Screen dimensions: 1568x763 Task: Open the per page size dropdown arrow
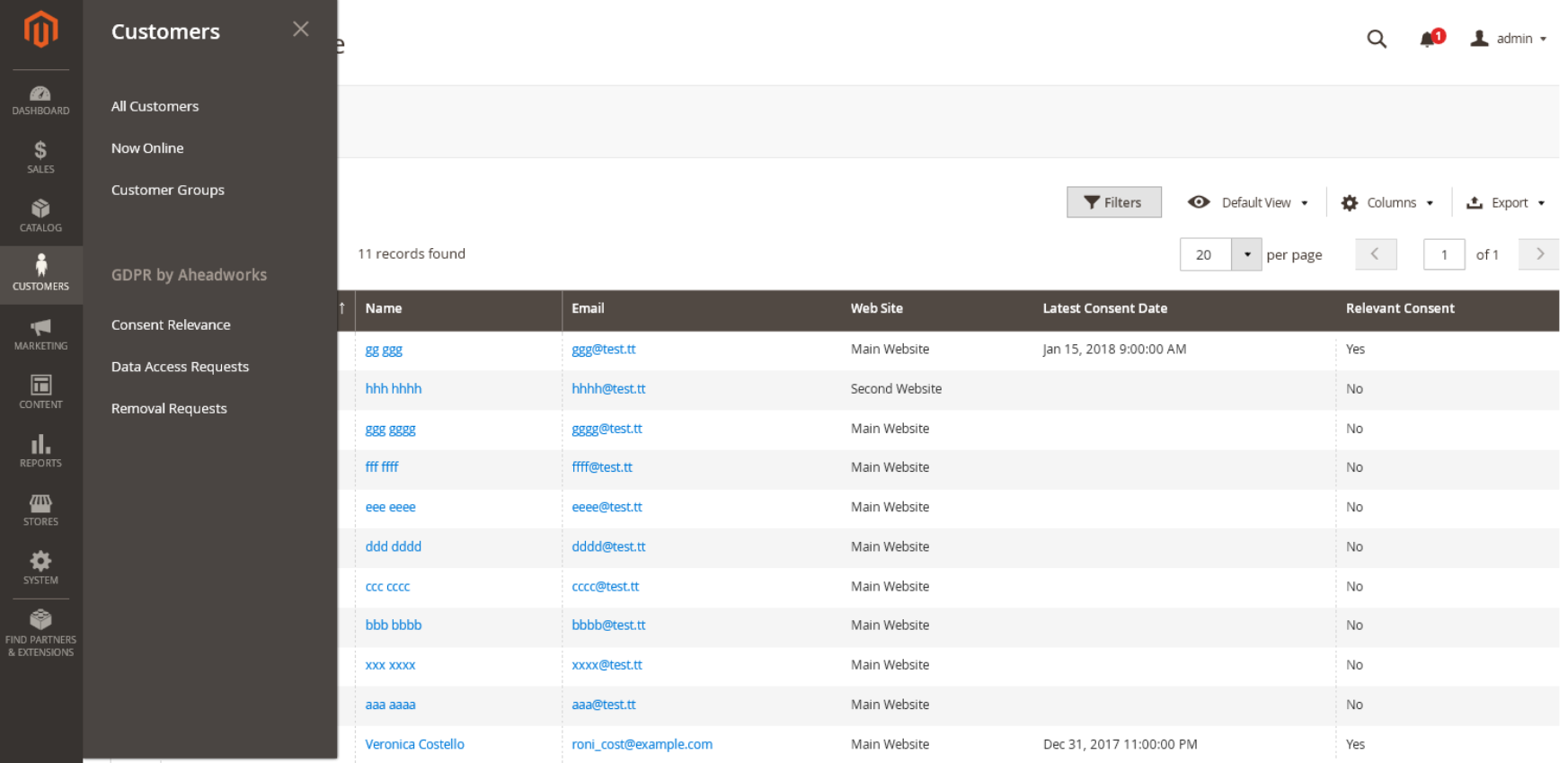tap(1246, 254)
